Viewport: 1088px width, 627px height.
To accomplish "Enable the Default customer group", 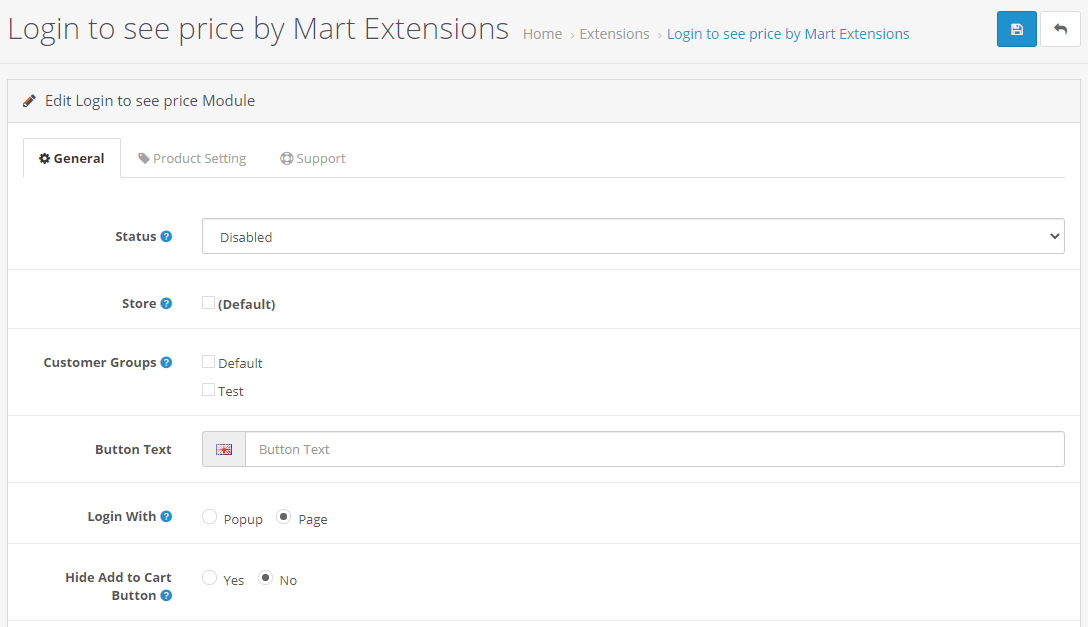I will [208, 362].
